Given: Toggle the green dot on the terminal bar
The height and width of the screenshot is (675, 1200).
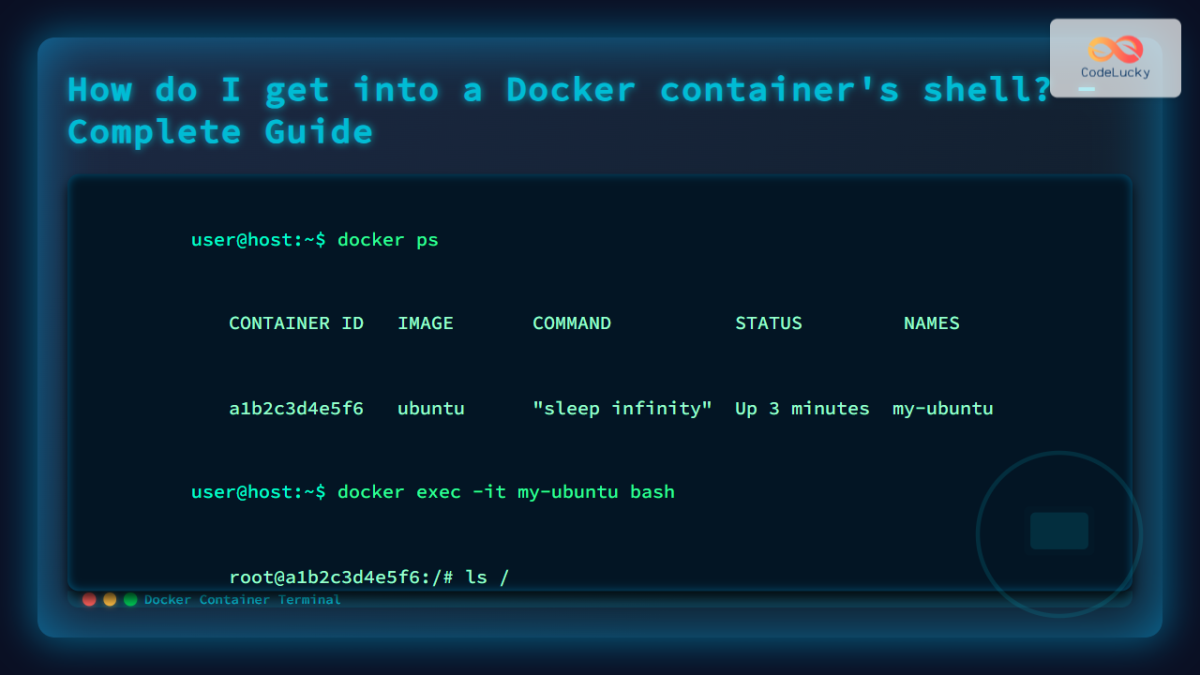Looking at the screenshot, I should [129, 600].
